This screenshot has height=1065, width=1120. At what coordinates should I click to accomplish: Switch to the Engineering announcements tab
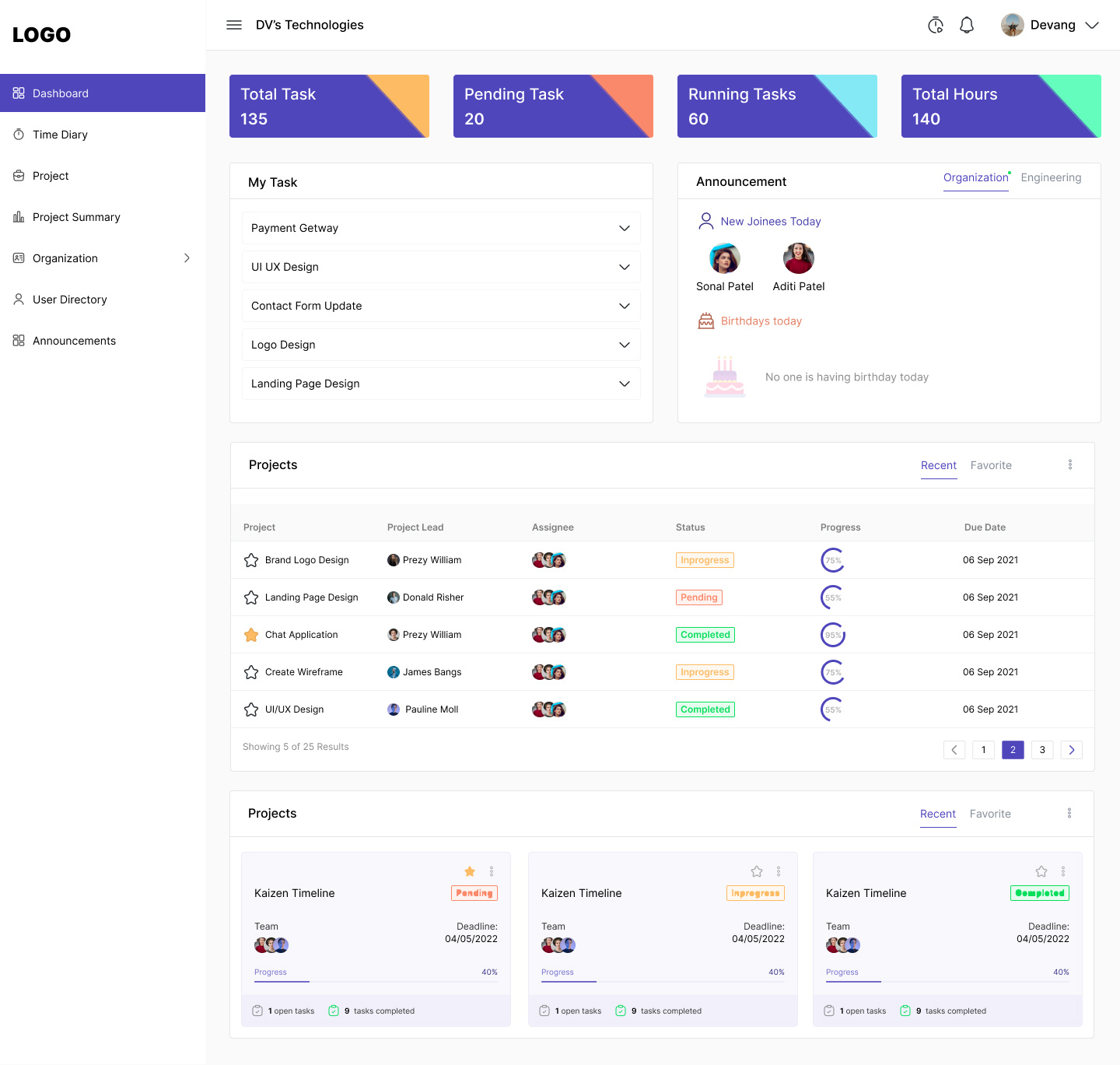coord(1051,177)
